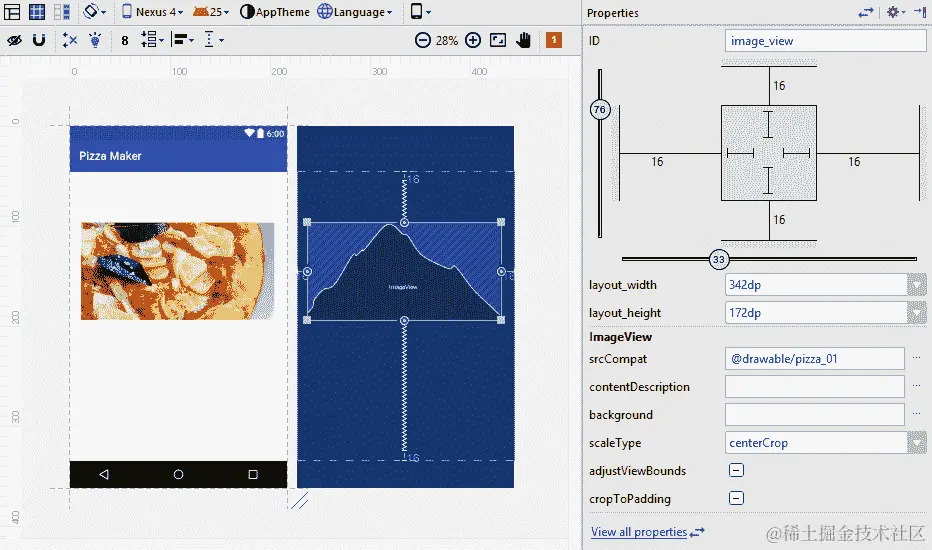
Task: Toggle the left inner width constraint bar
Action: click(x=740, y=153)
